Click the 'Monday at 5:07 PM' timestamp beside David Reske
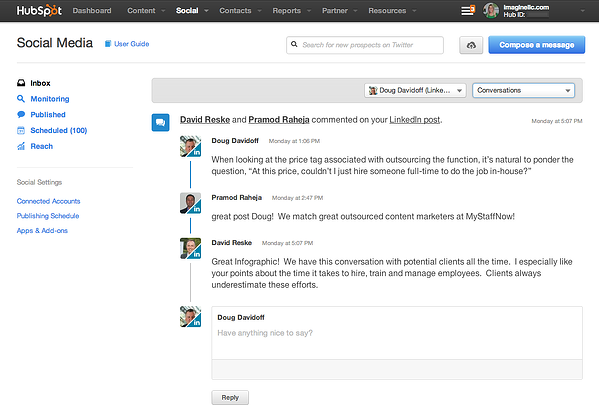Viewport: 599px width, 405px height. (x=287, y=243)
